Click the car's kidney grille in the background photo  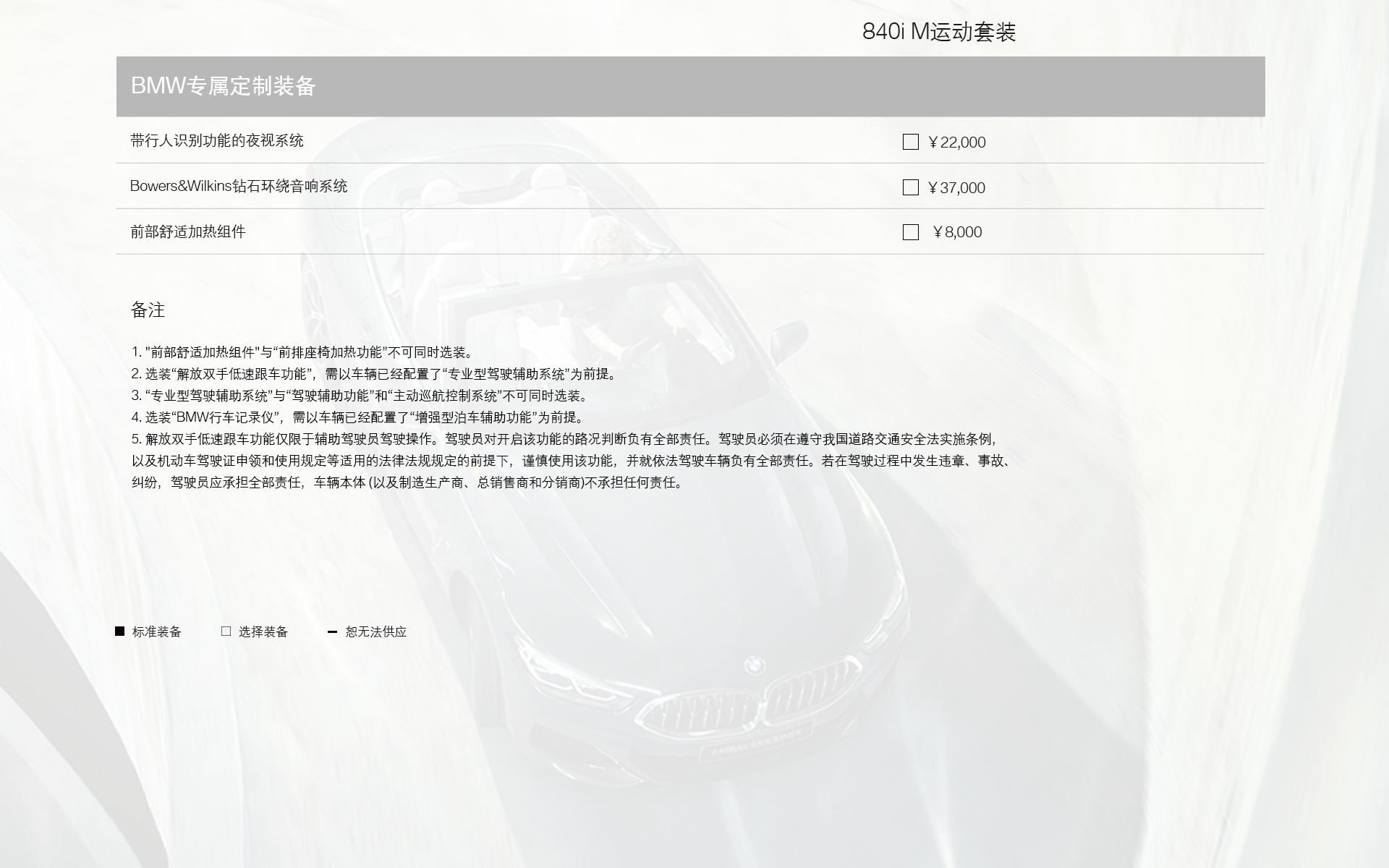pyautogui.click(x=749, y=698)
